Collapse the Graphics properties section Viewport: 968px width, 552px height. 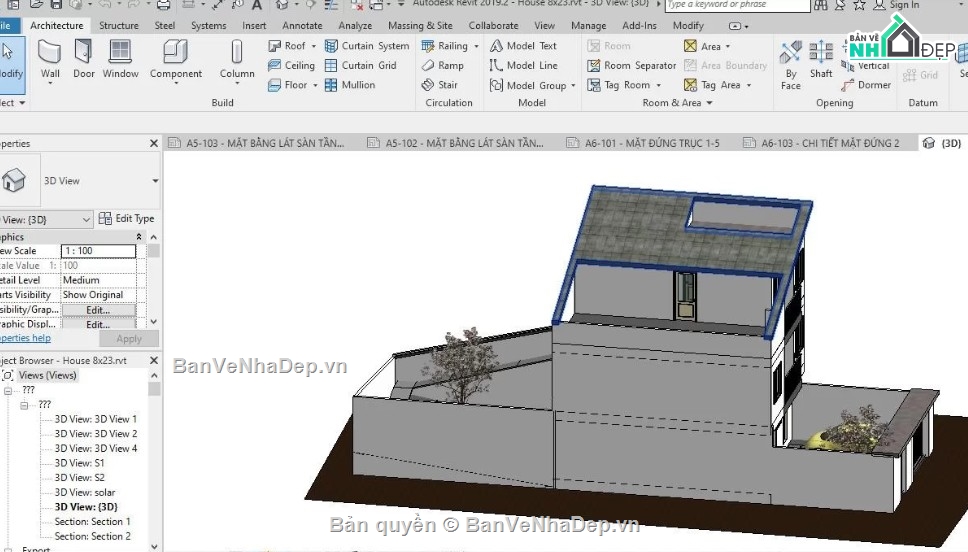[x=139, y=236]
